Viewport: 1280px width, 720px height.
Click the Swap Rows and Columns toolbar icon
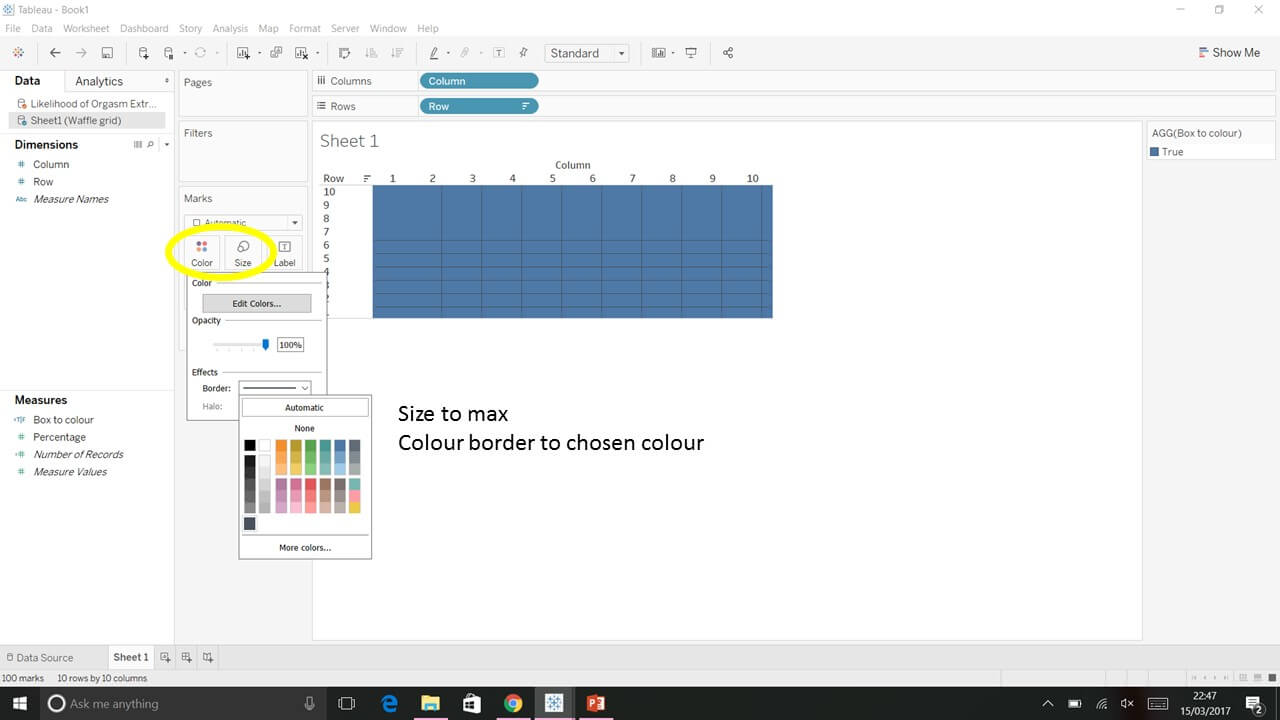pyautogui.click(x=345, y=52)
